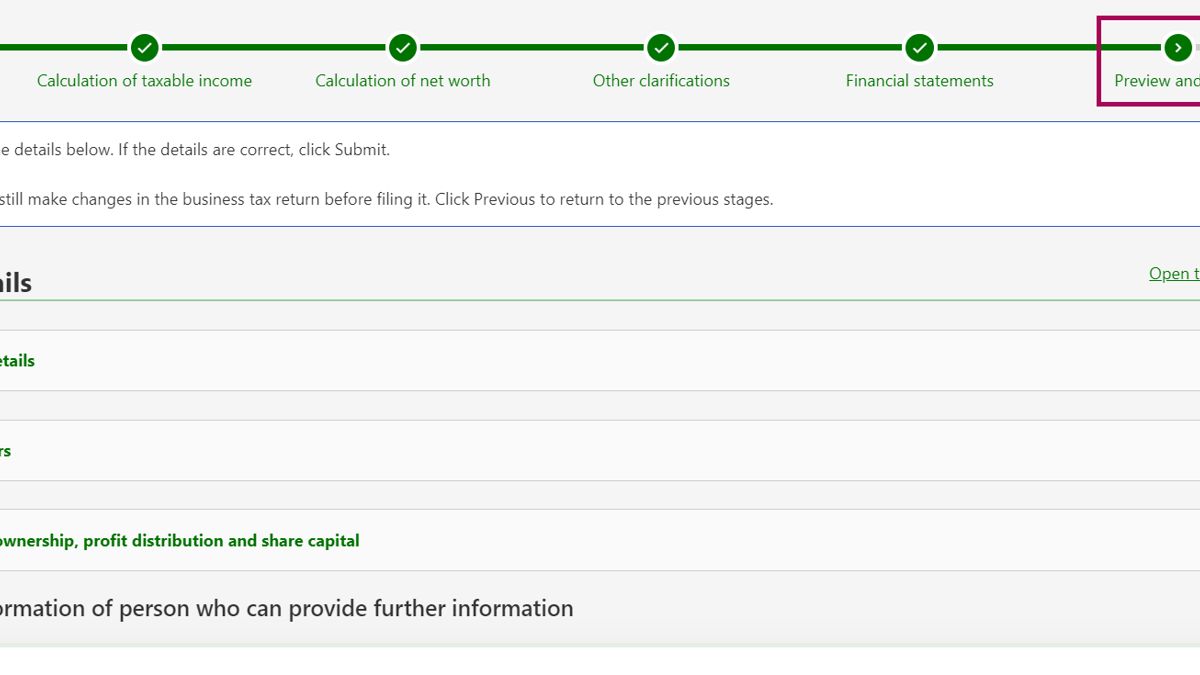Expand ownership, profit distribution and share capital

click(x=180, y=541)
